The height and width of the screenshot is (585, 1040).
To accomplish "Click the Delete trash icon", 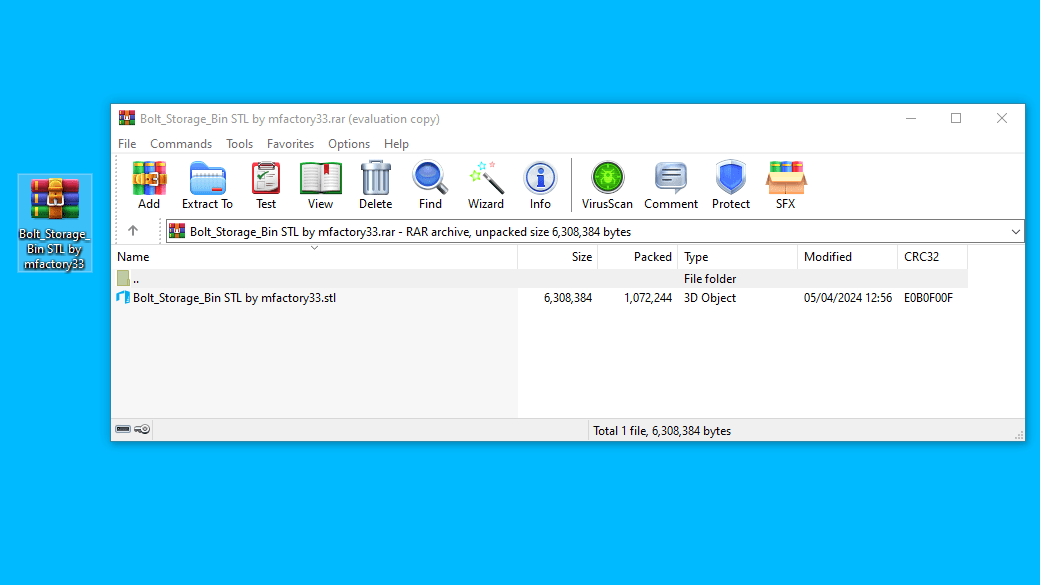I will [x=375, y=185].
